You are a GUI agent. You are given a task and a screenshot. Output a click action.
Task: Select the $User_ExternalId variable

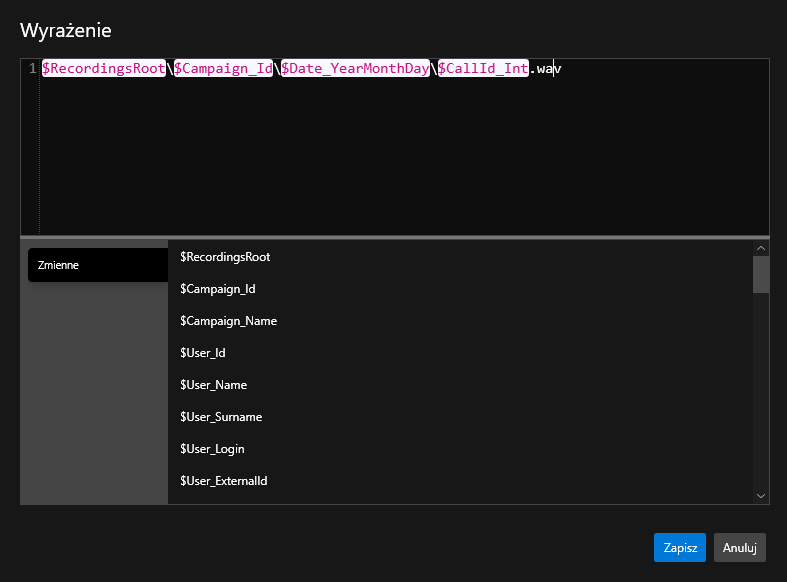(x=223, y=481)
